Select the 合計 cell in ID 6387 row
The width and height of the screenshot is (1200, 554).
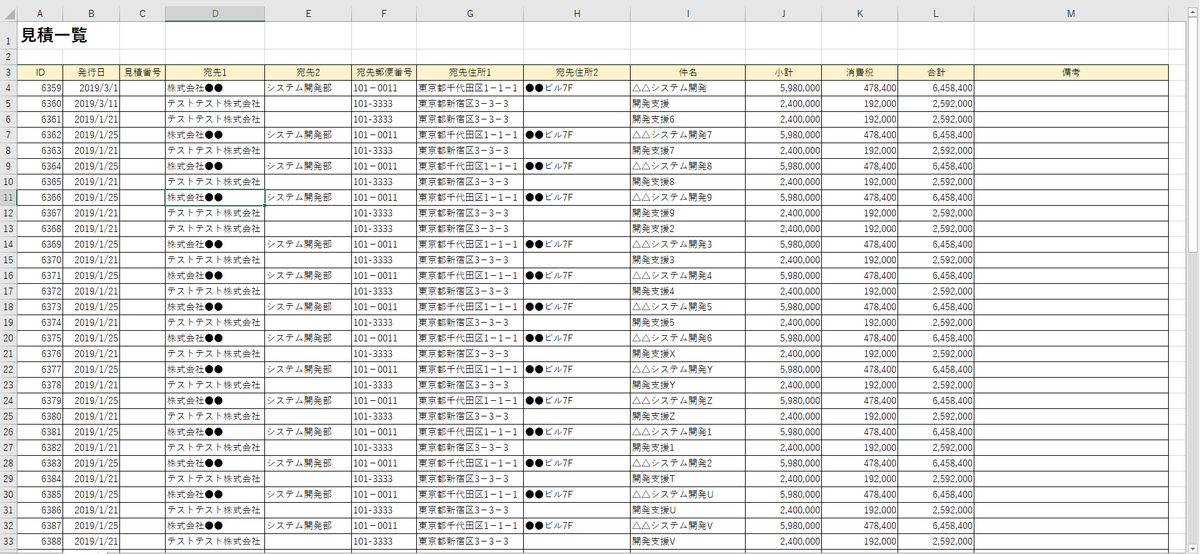tap(936, 526)
